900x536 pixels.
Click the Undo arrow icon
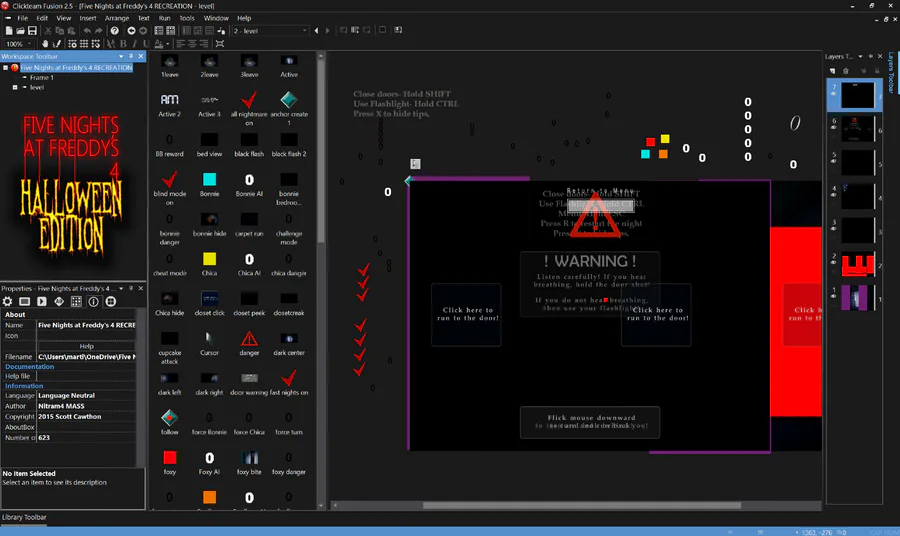click(87, 31)
